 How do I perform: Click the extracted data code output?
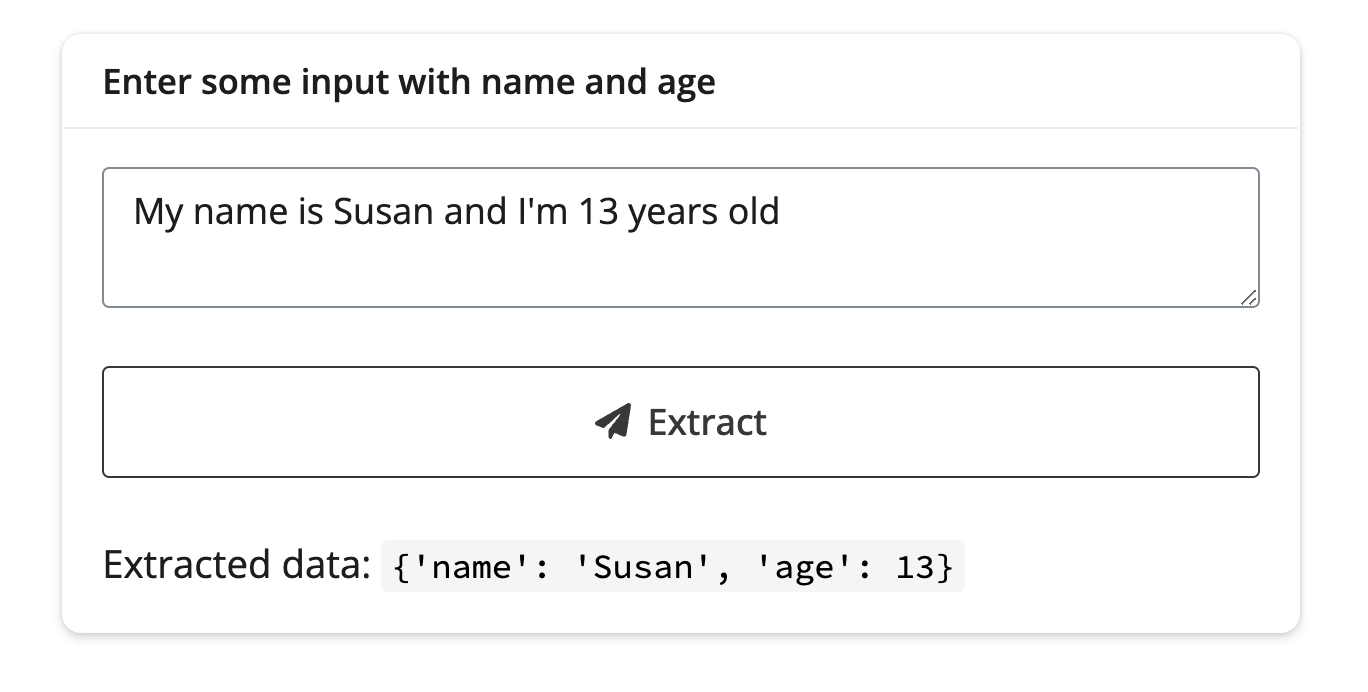(x=672, y=567)
